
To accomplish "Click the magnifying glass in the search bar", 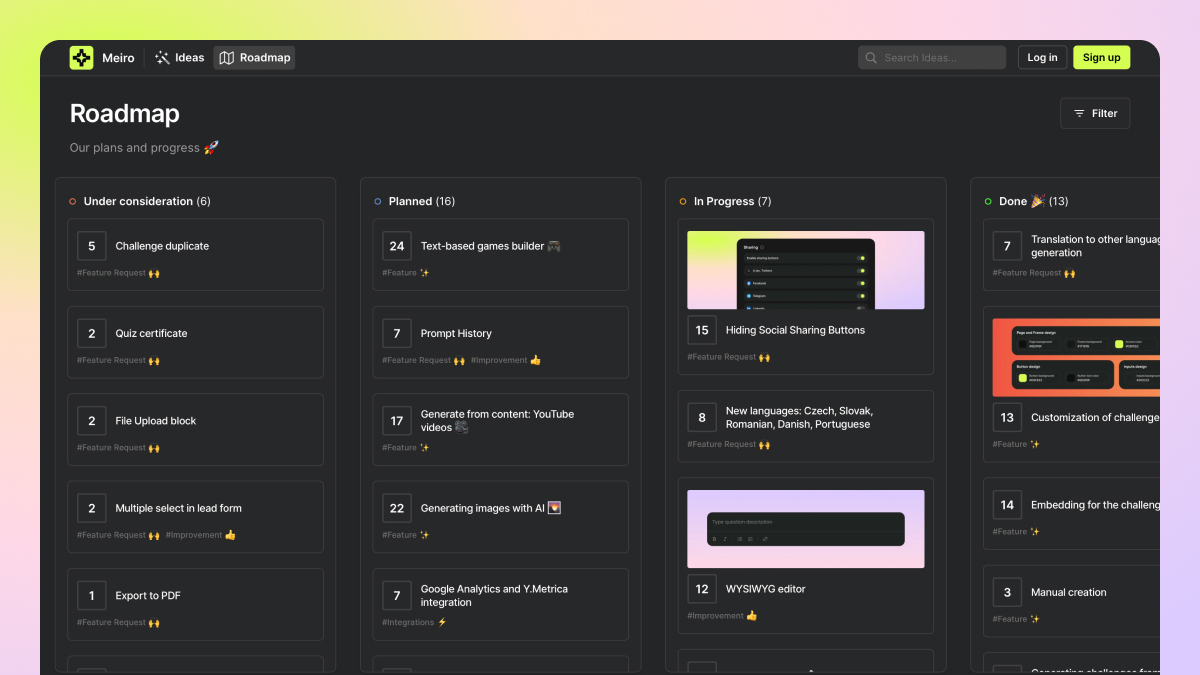I will click(x=870, y=57).
